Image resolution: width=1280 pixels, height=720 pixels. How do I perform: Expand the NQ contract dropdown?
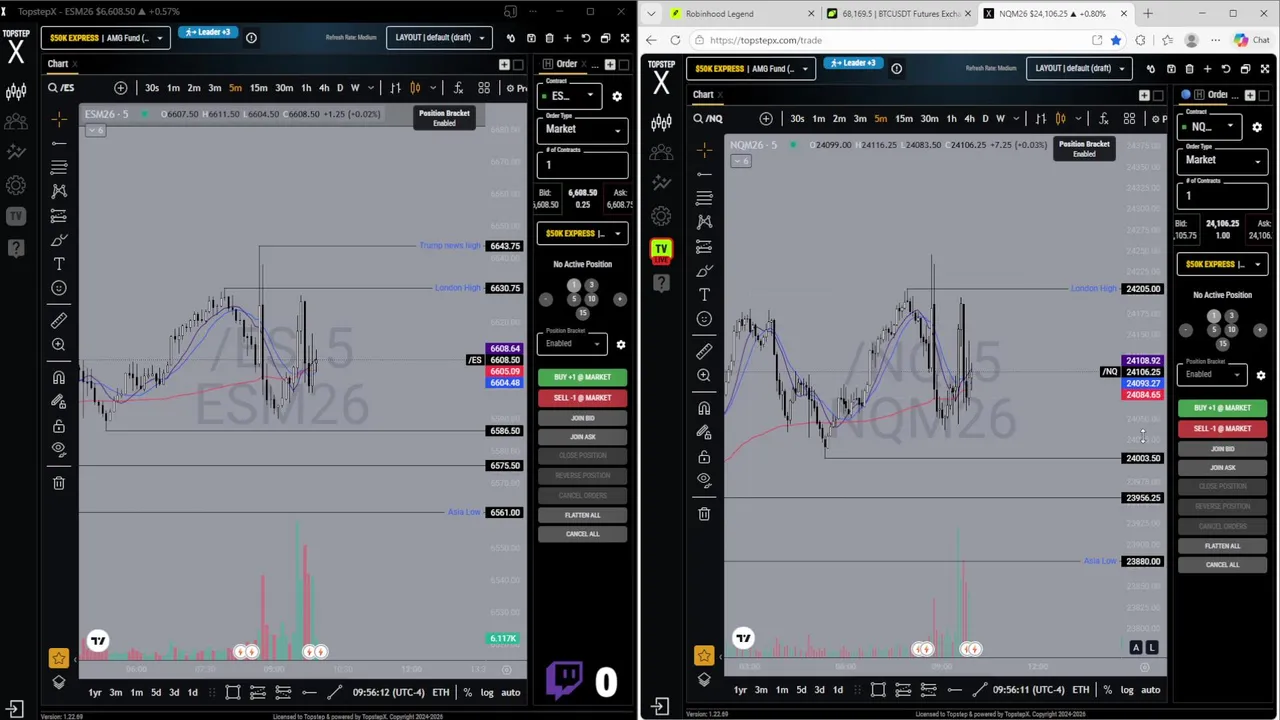pos(1209,127)
